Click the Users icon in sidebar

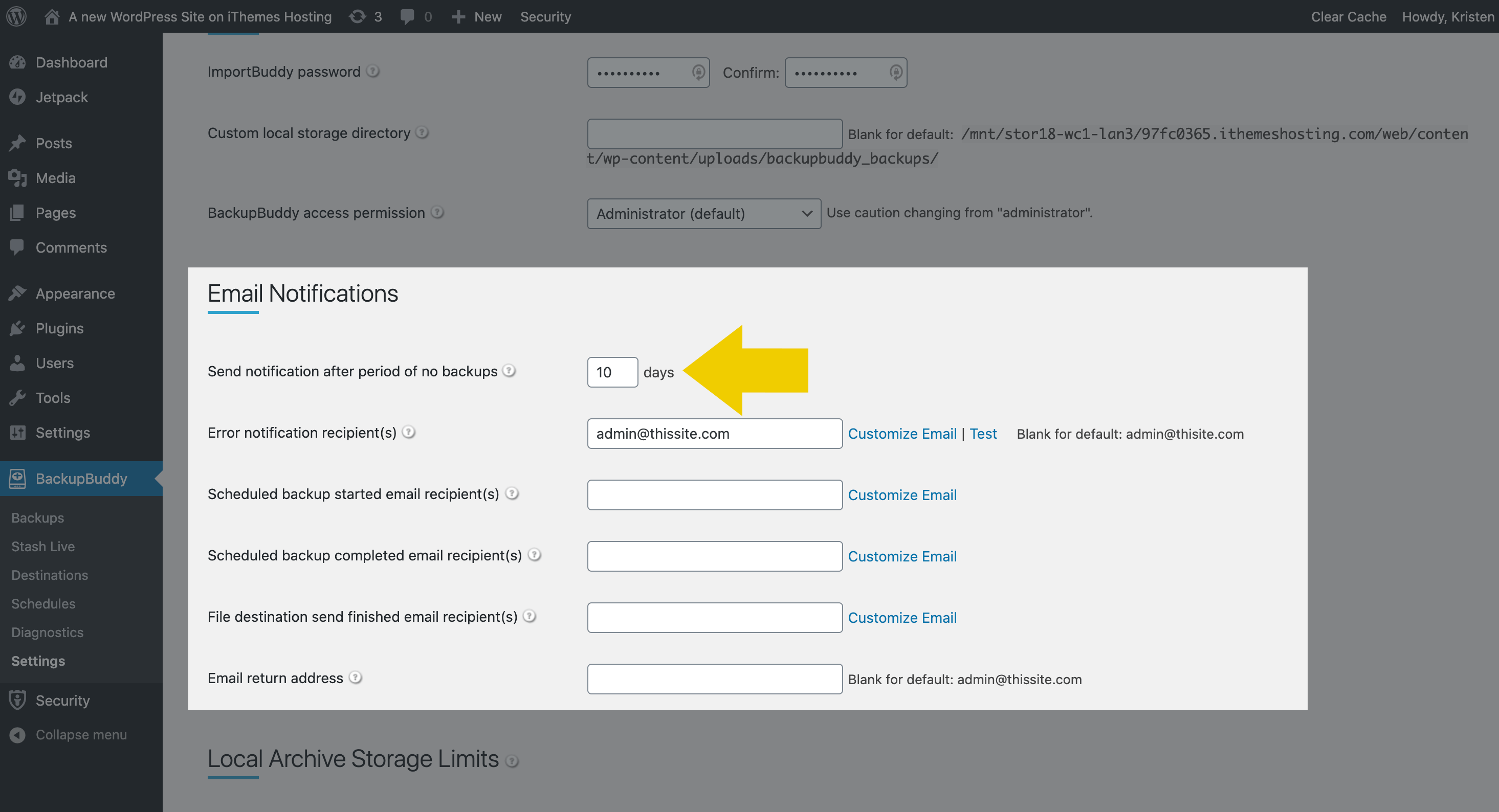(17, 363)
